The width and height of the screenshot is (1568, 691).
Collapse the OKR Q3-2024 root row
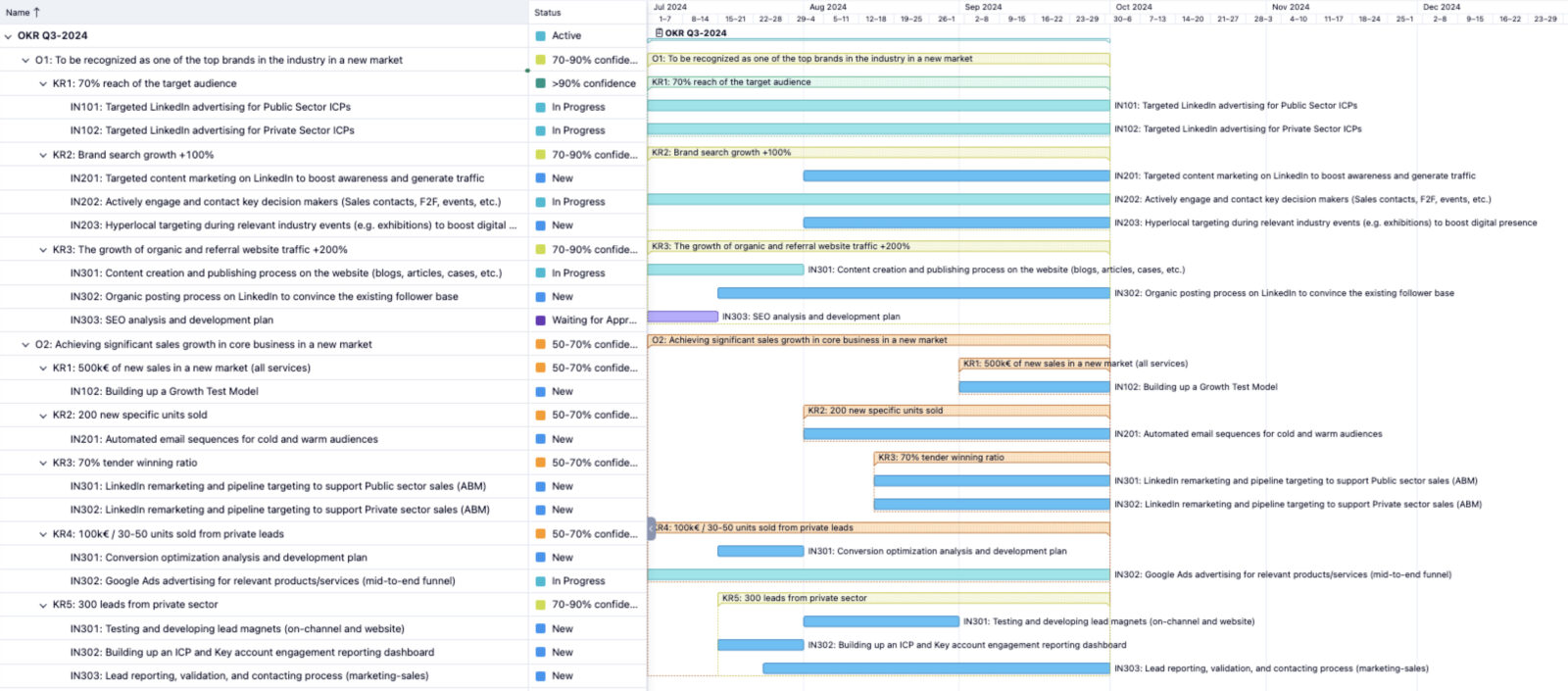pyautogui.click(x=9, y=36)
